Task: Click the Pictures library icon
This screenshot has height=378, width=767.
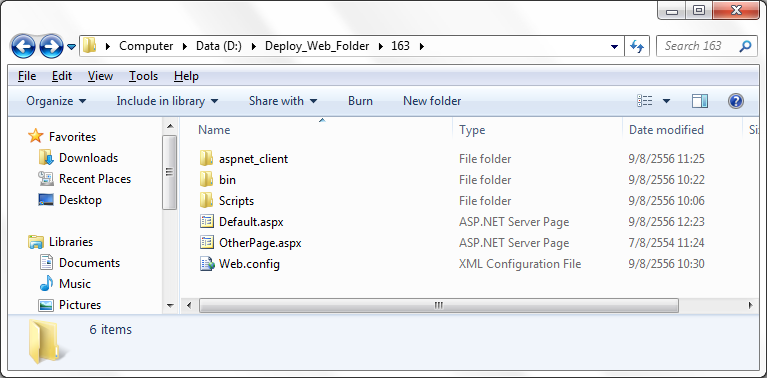Action: click(x=46, y=305)
